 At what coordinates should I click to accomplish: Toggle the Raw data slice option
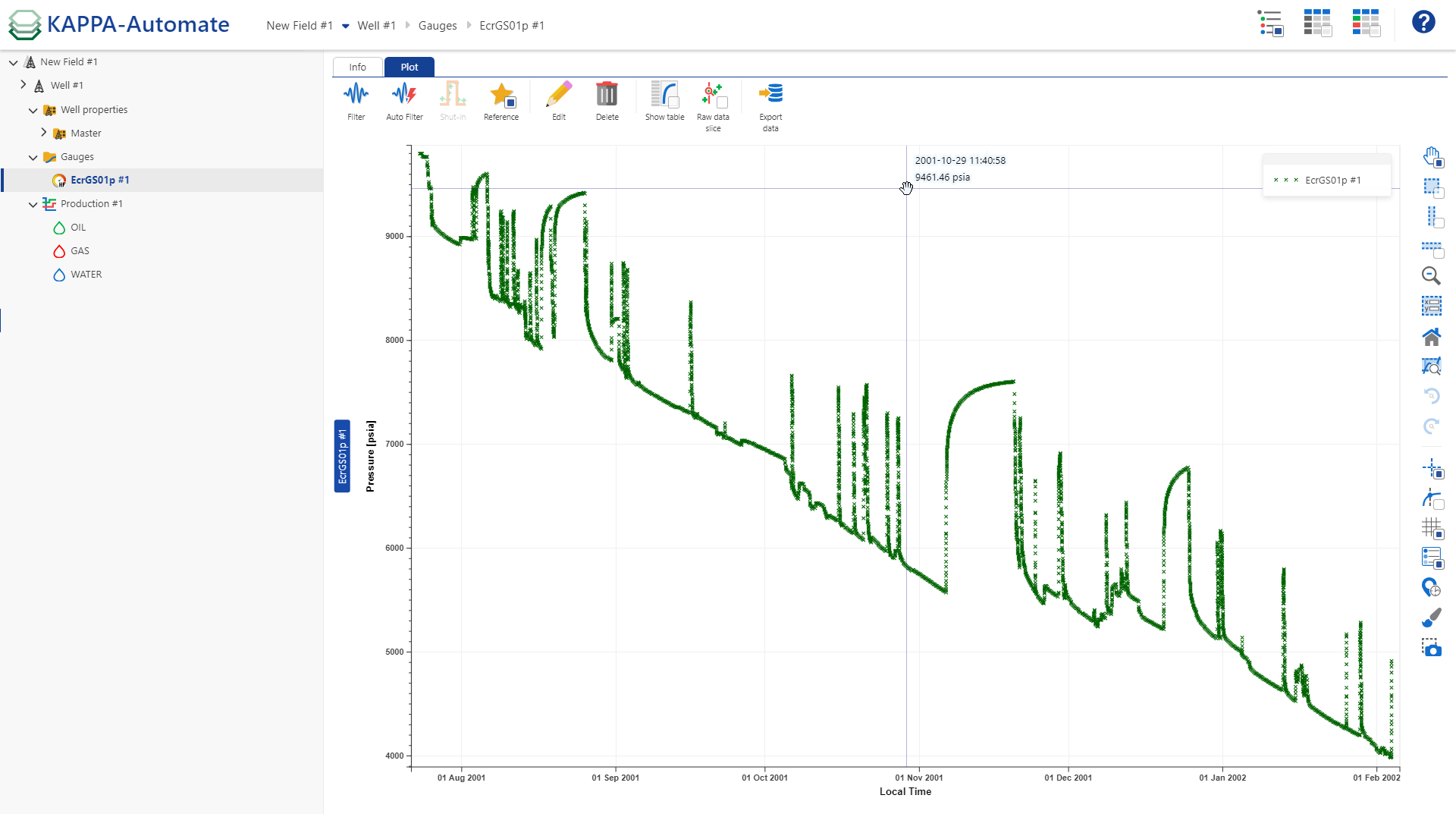tap(713, 106)
